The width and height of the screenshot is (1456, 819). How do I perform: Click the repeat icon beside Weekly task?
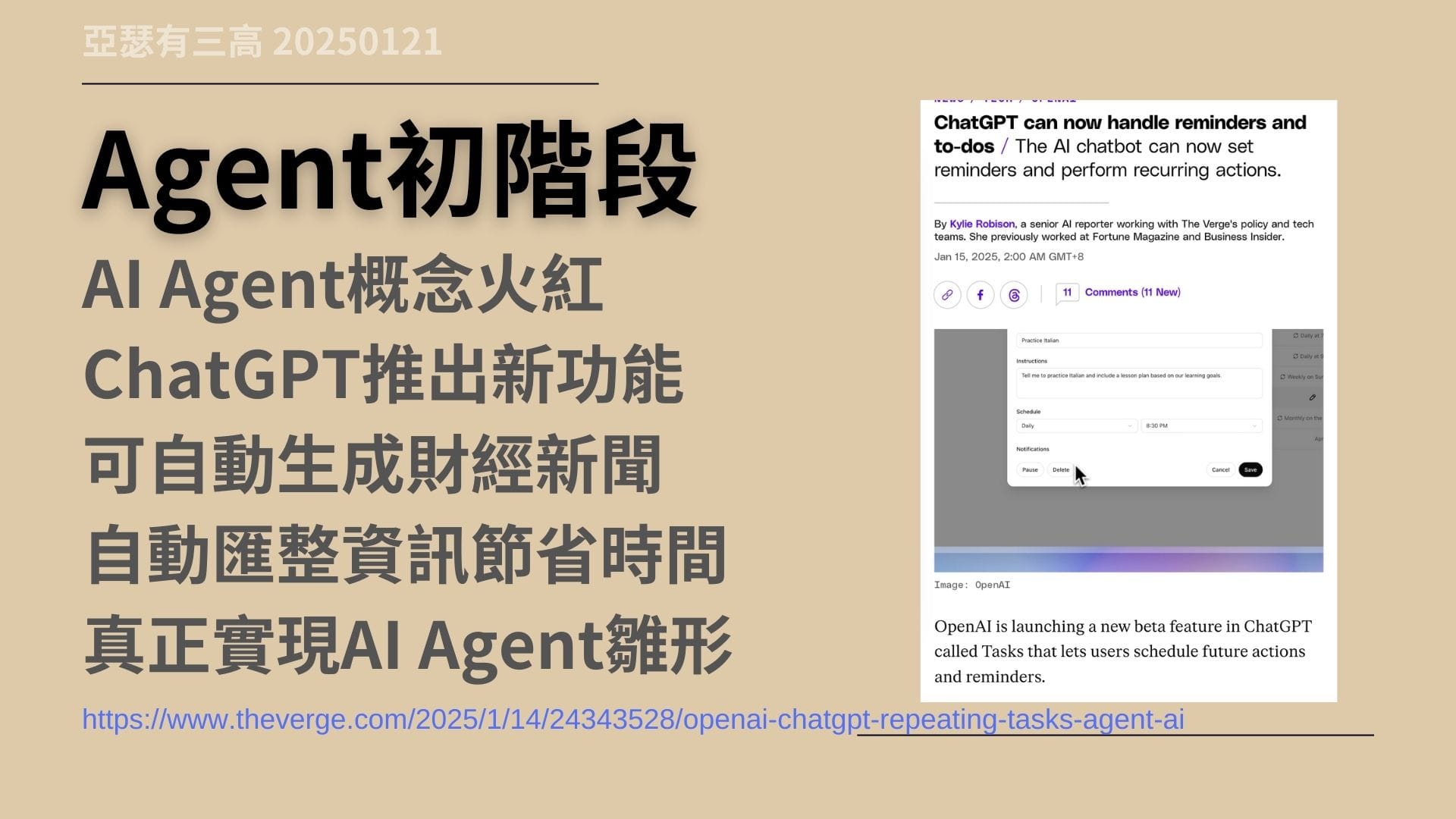click(1282, 377)
